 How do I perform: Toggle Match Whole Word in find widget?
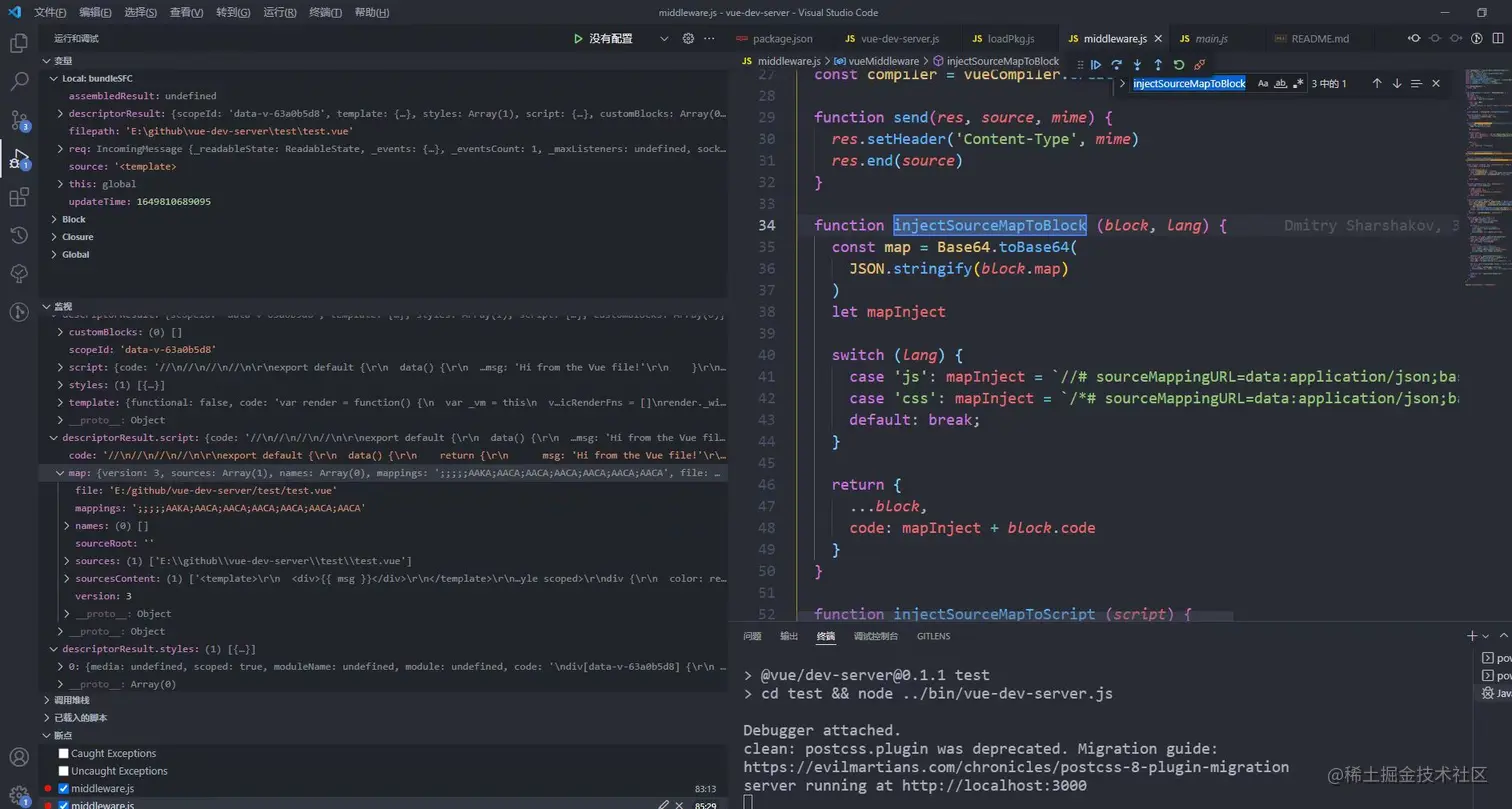[x=1280, y=84]
